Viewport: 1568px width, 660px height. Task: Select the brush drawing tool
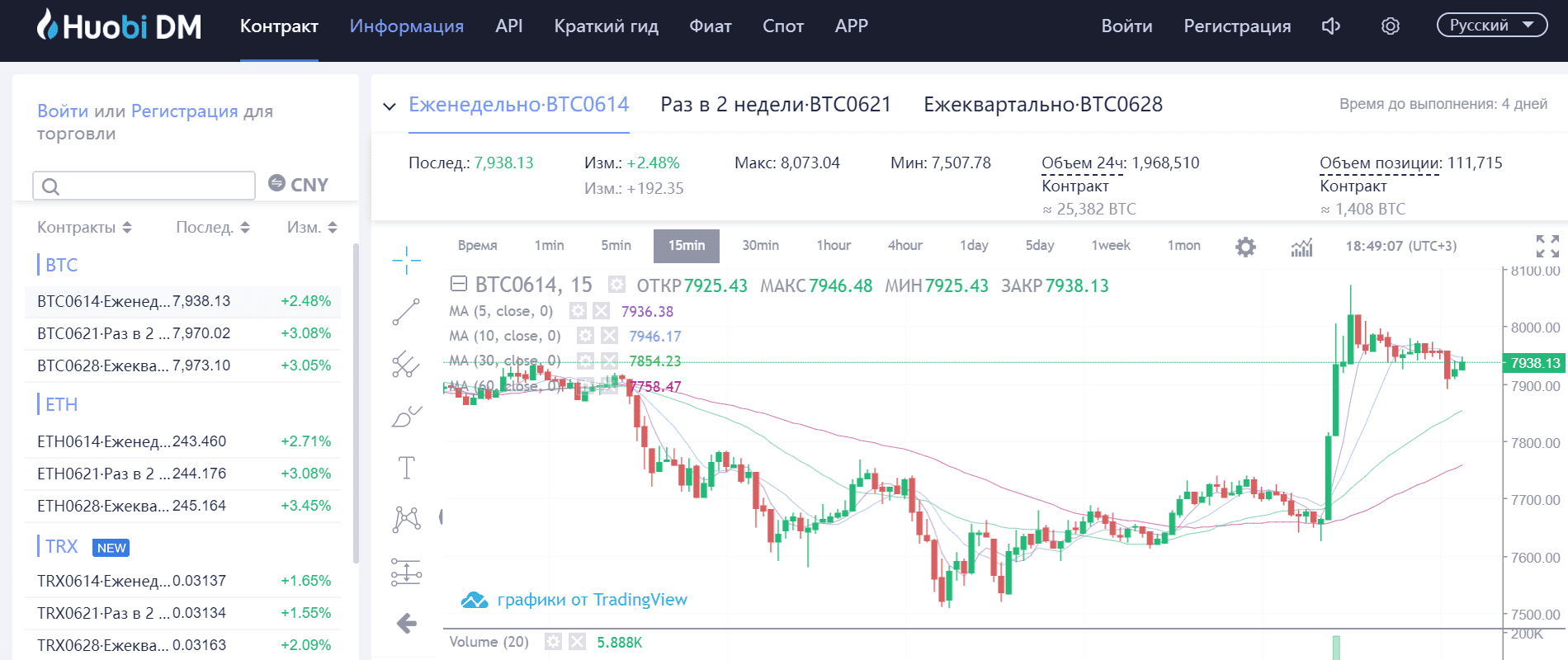coord(406,417)
